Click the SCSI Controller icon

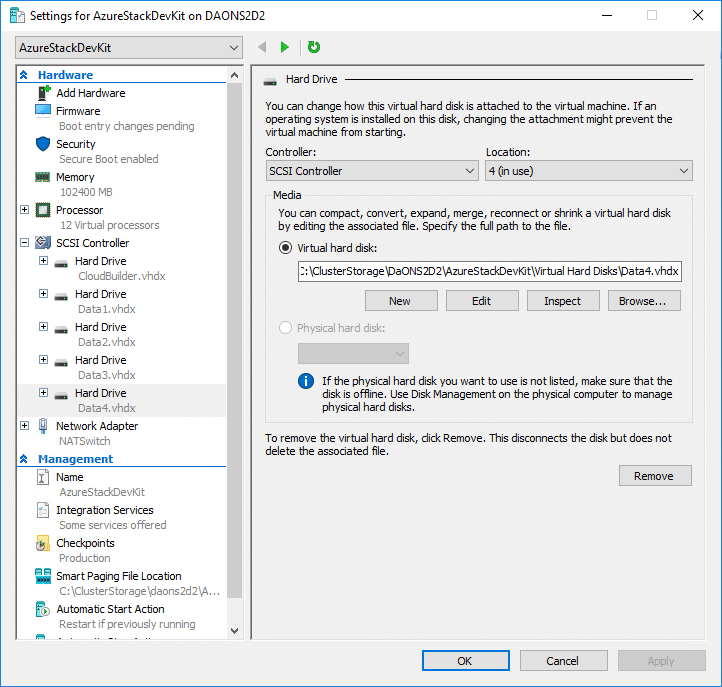click(43, 242)
